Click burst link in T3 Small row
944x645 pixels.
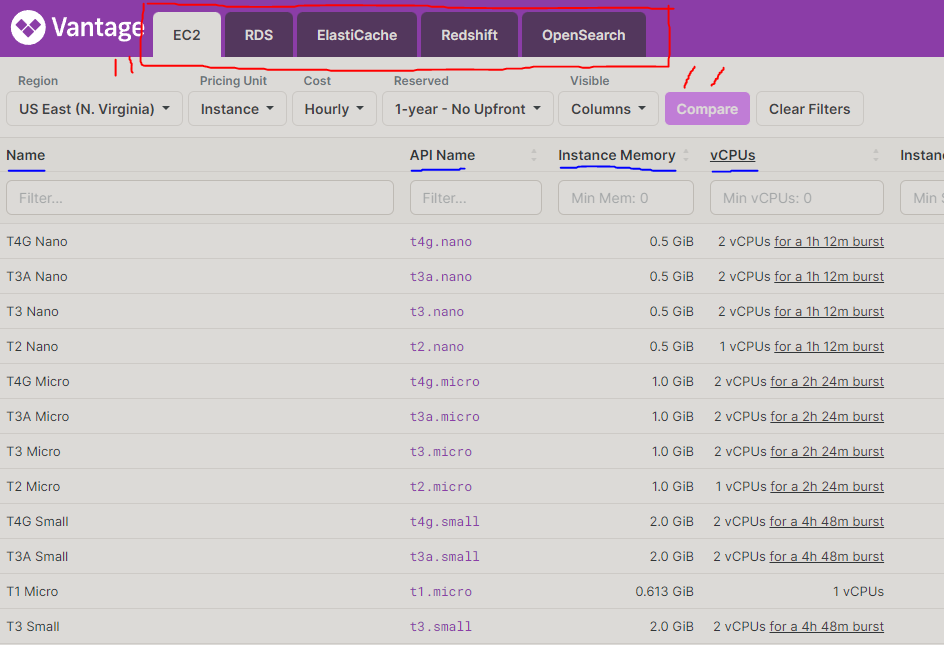[x=827, y=626]
